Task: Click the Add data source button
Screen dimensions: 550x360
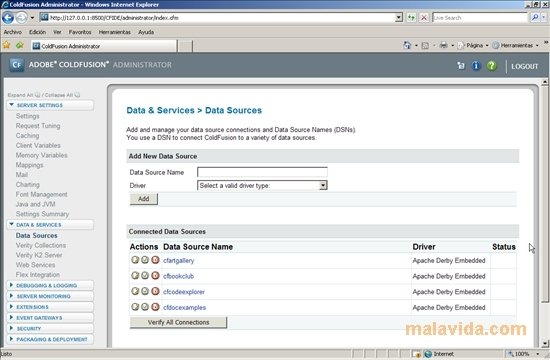Action: (144, 199)
